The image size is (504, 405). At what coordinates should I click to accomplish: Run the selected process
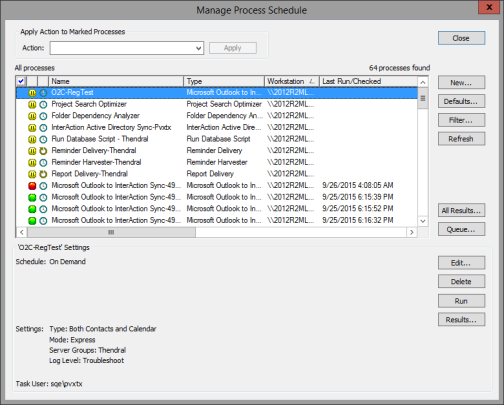(461, 301)
